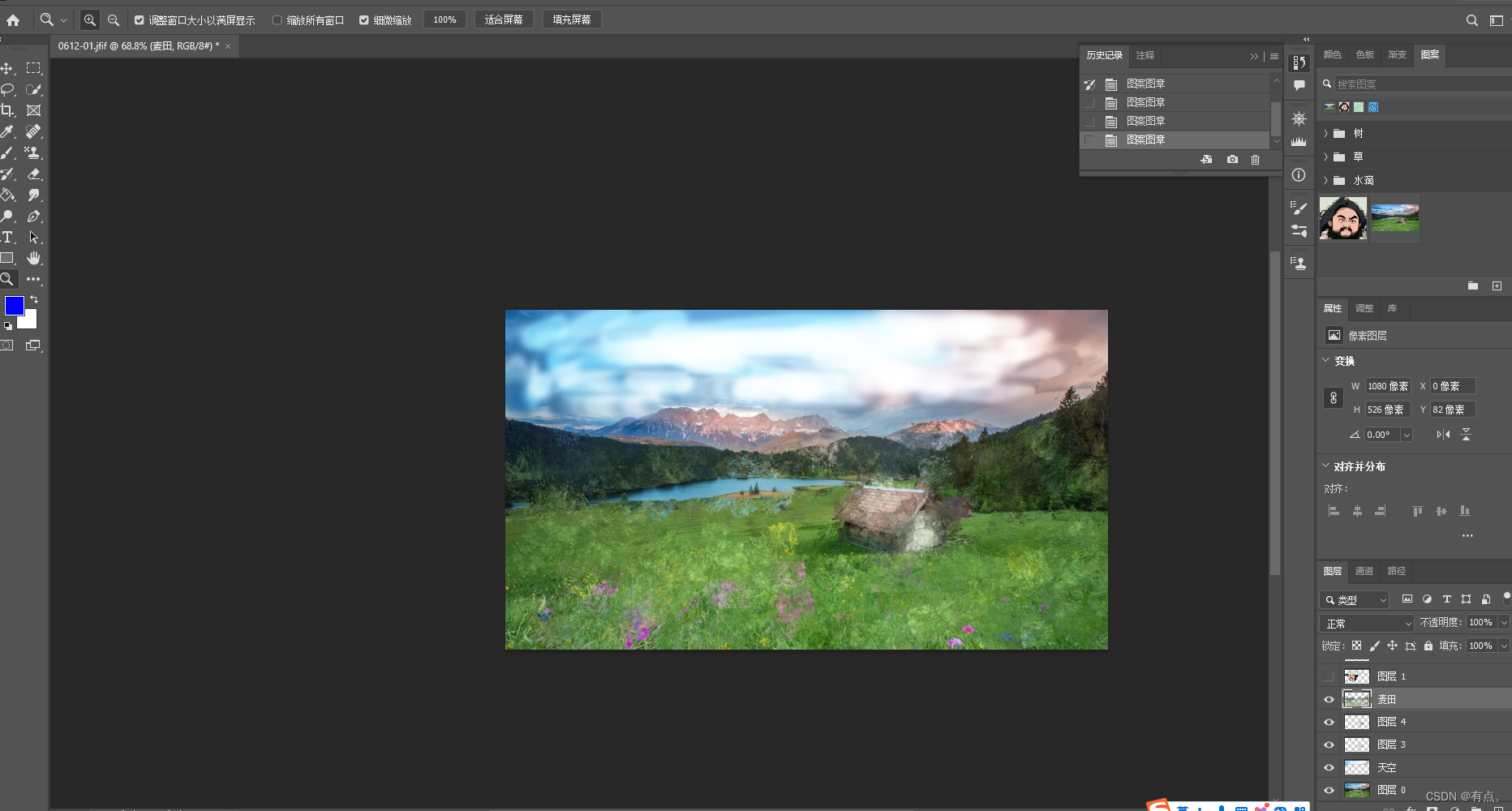Select the Path Selection tool
The width and height of the screenshot is (1512, 811).
click(33, 238)
